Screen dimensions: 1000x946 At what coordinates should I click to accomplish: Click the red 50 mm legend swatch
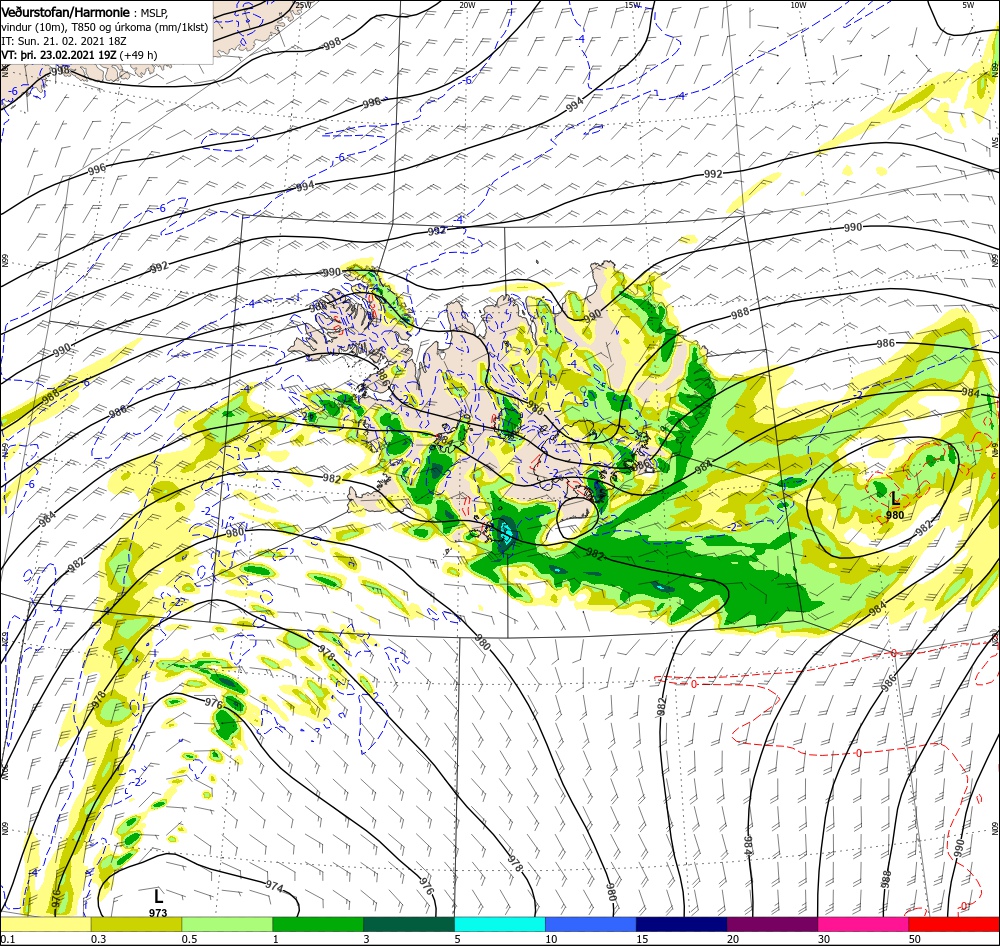click(x=954, y=924)
